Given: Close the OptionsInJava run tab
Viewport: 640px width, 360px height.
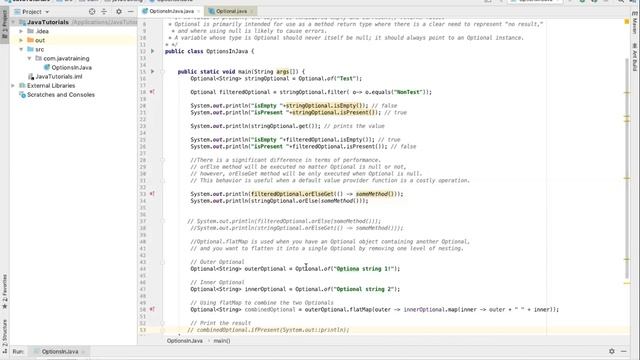Looking at the screenshot, I should click(x=83, y=352).
